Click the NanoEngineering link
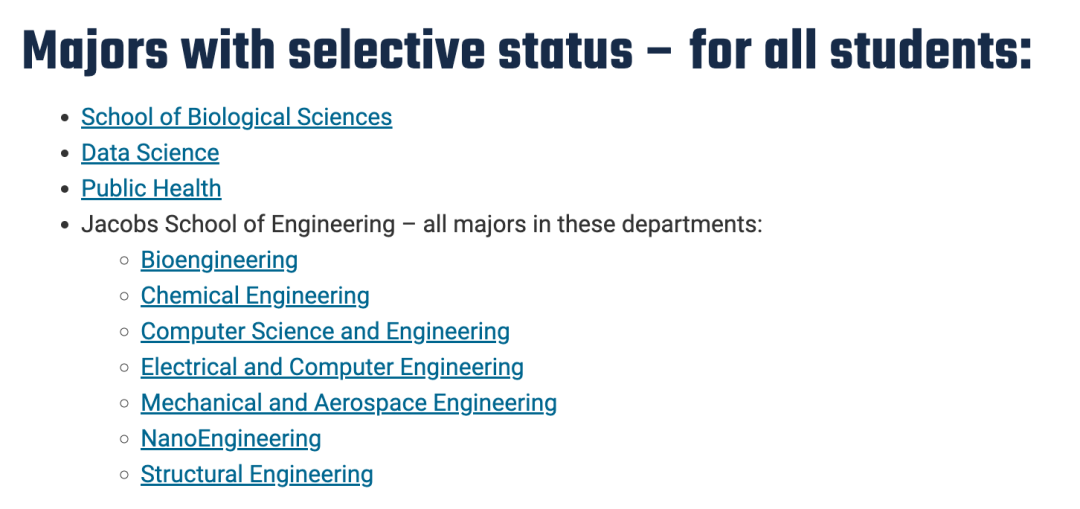 coord(231,439)
